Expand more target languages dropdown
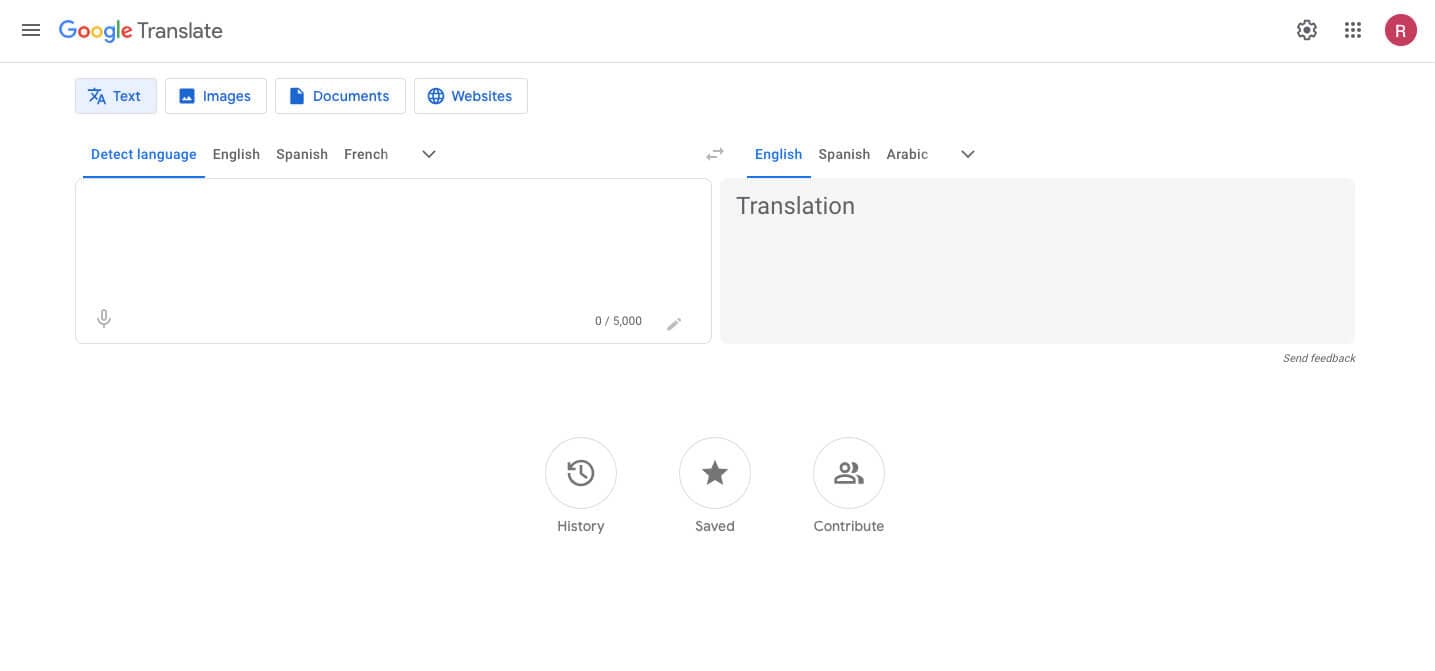The height and width of the screenshot is (671, 1435). pos(967,154)
